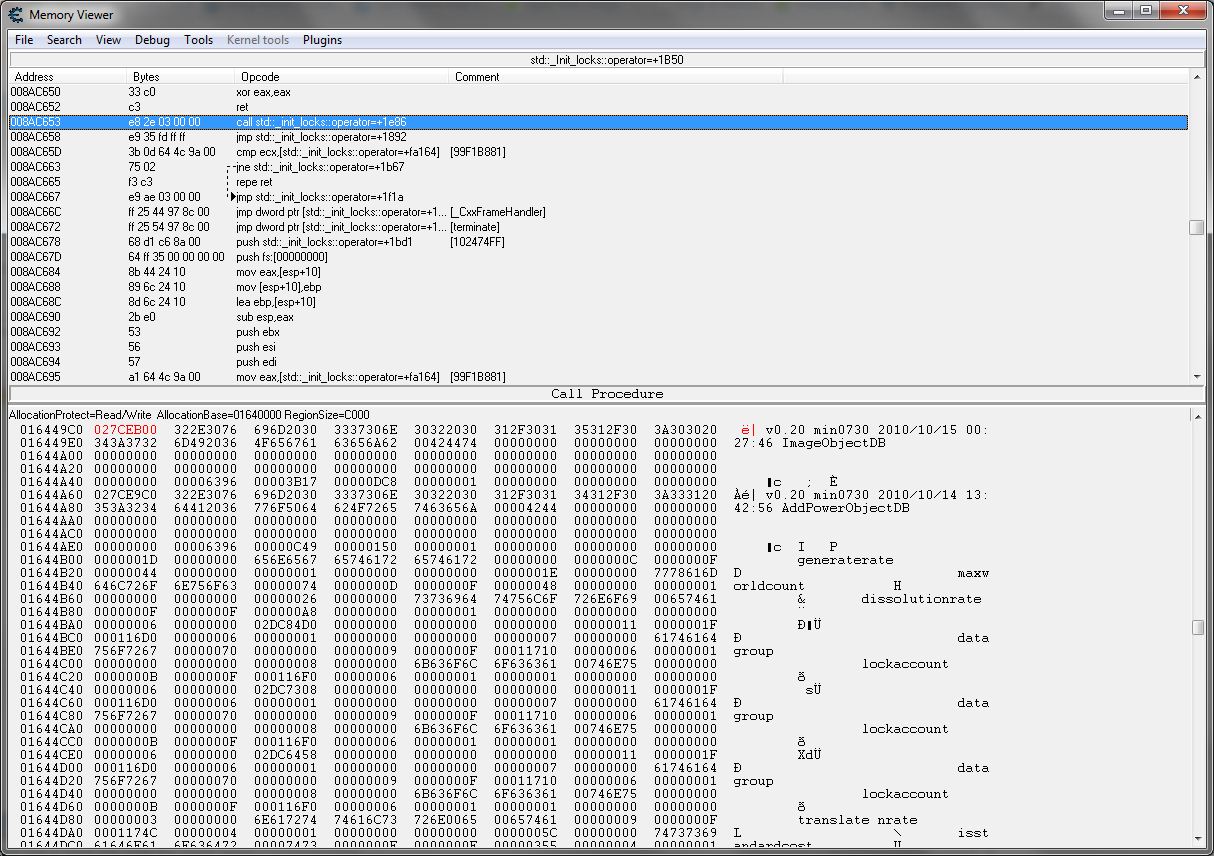Image resolution: width=1214 pixels, height=856 pixels.
Task: Click the Comment column header
Action: click(477, 77)
